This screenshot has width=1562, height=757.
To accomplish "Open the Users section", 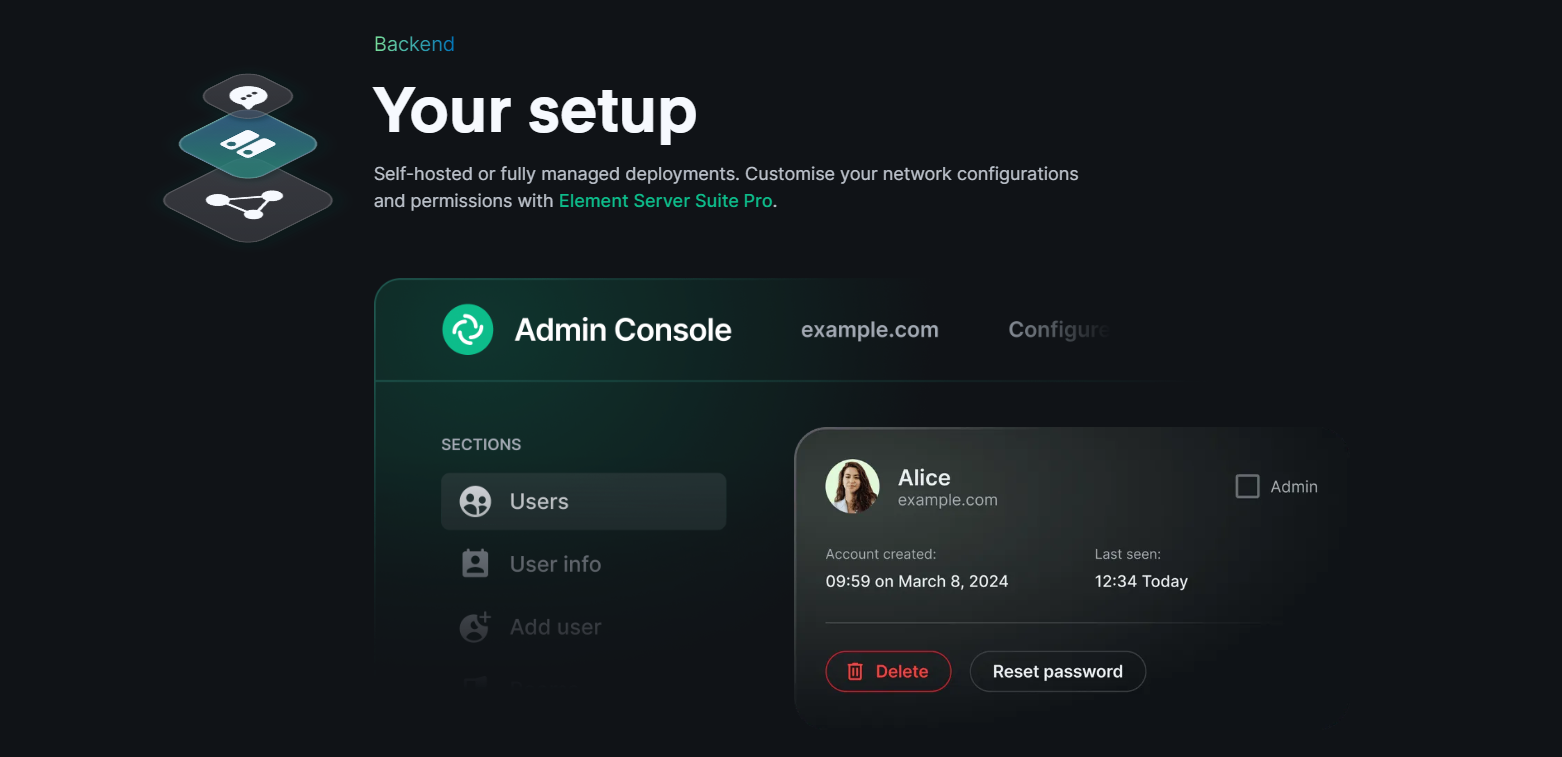I will pyautogui.click(x=583, y=501).
